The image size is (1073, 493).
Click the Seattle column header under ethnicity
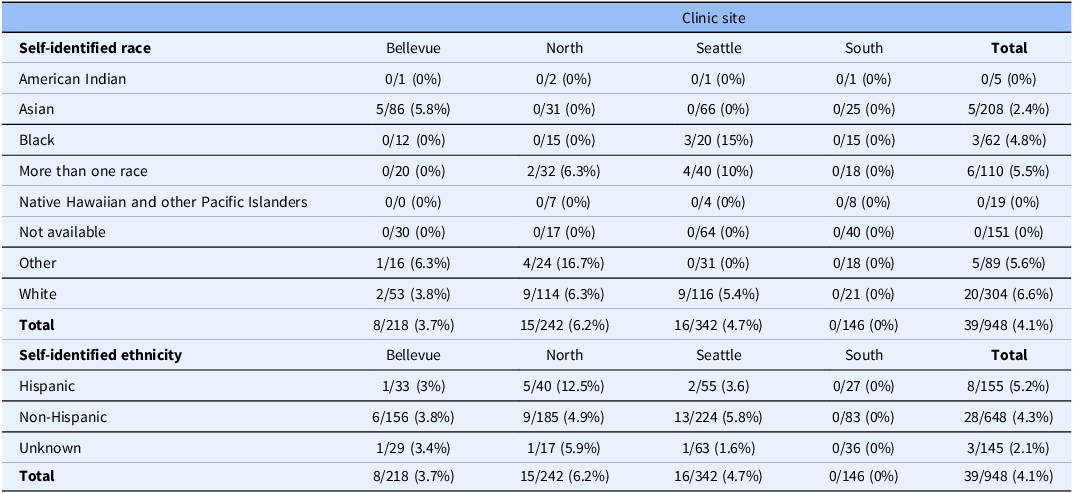(x=719, y=355)
